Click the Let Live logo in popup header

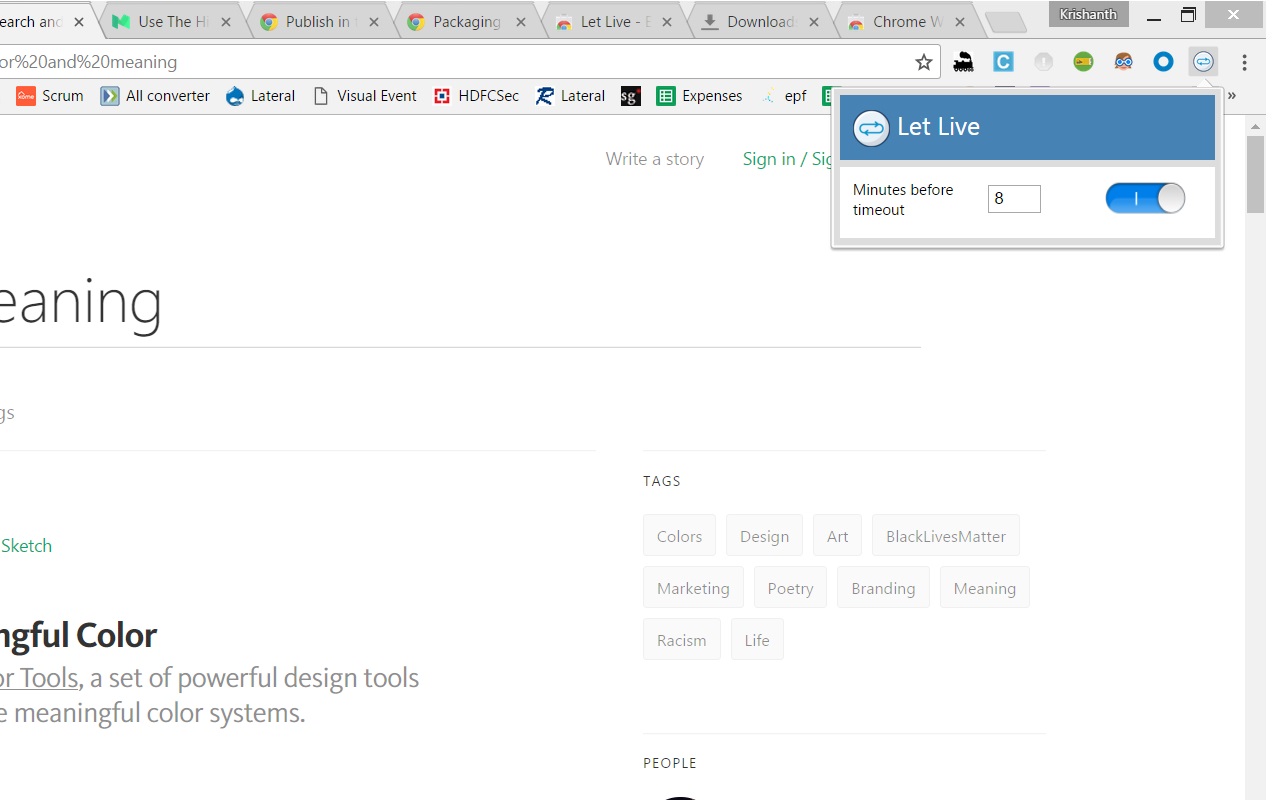(x=871, y=127)
